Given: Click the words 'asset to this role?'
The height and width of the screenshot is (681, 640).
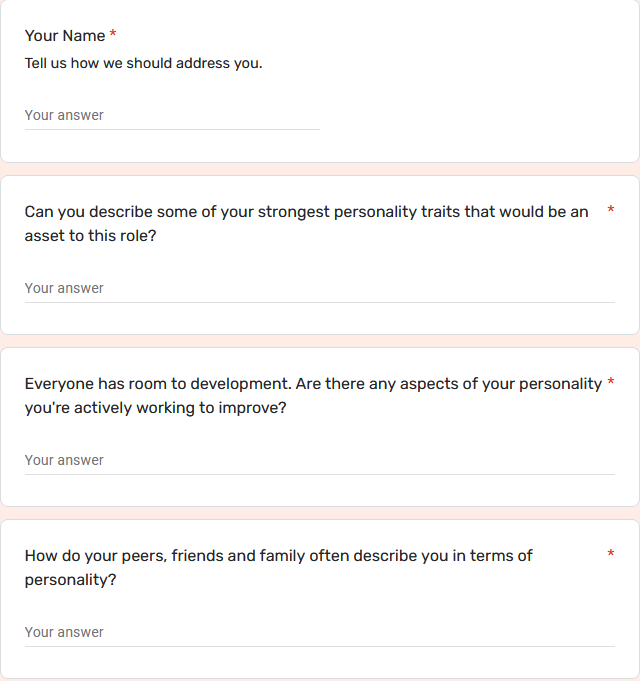Looking at the screenshot, I should tap(90, 236).
